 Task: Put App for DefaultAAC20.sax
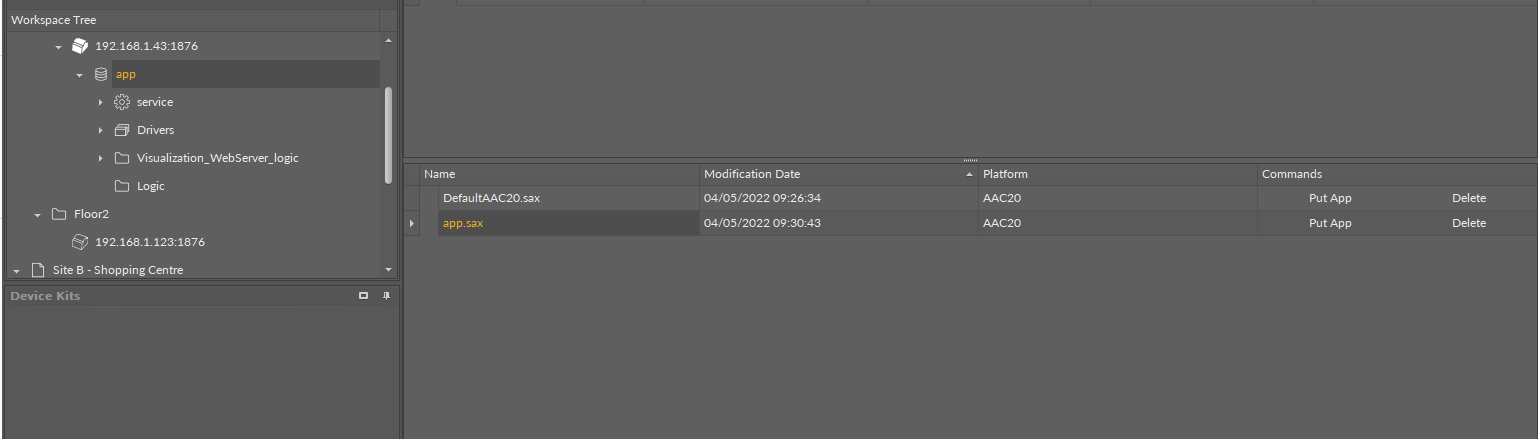tap(1330, 198)
